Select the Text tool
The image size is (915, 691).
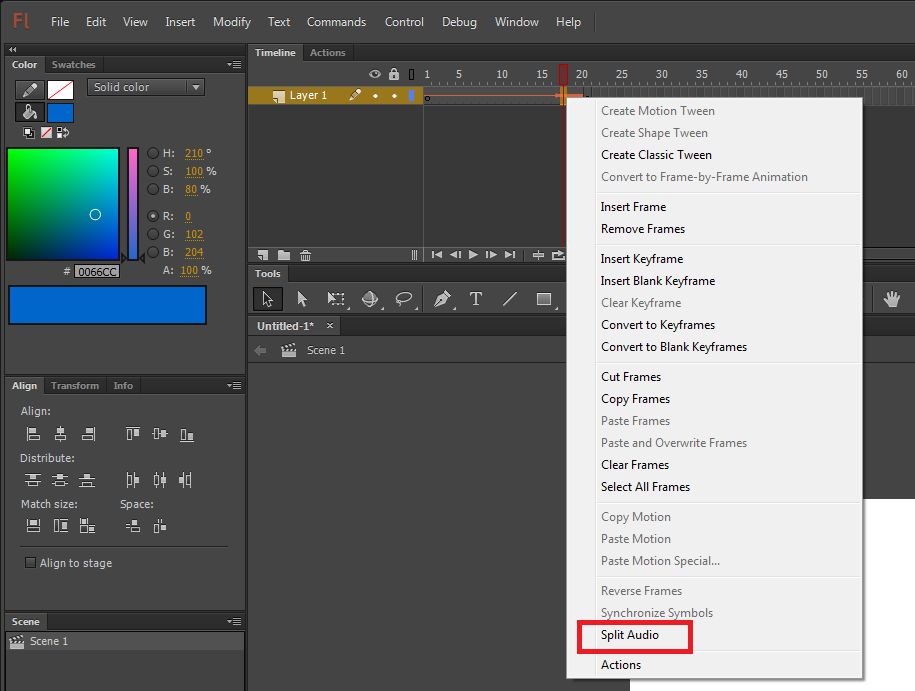click(476, 299)
